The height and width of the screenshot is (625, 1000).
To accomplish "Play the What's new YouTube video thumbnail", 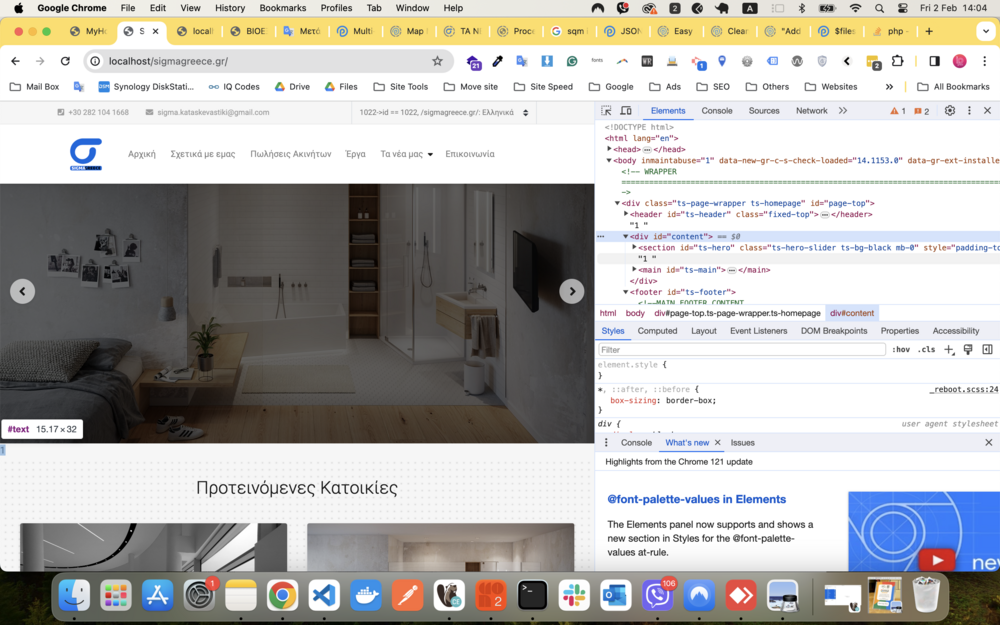I will [937, 560].
